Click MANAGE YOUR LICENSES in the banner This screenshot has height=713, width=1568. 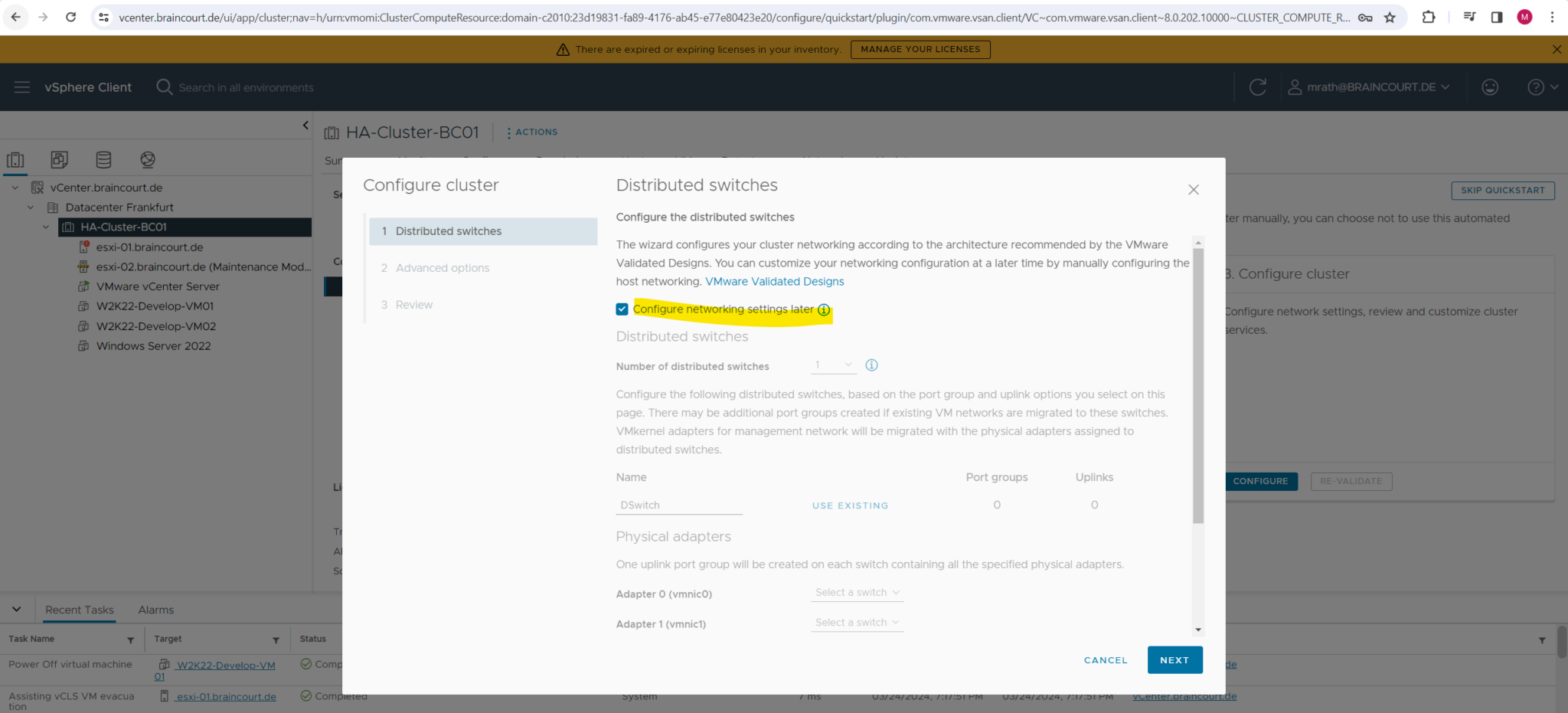(920, 48)
